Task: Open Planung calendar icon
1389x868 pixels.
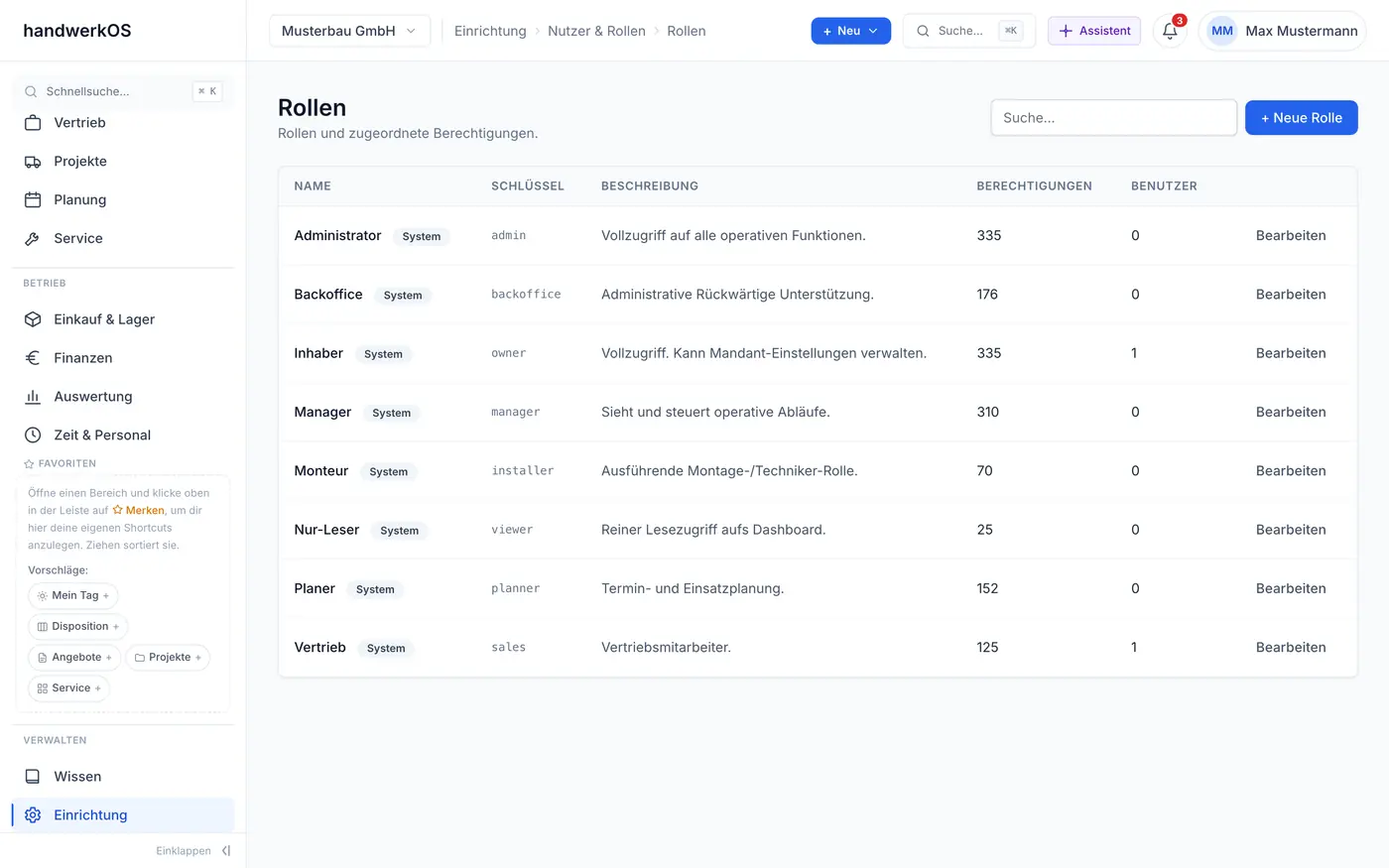Action: pos(33,200)
